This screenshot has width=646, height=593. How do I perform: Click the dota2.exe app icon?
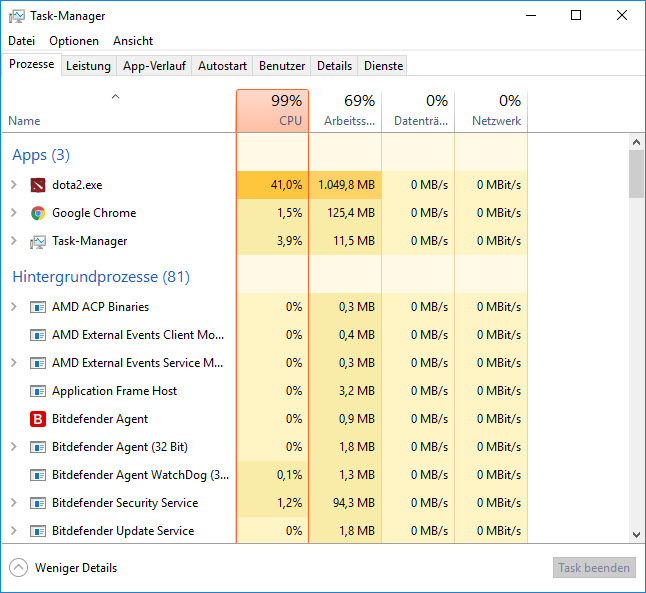38,185
